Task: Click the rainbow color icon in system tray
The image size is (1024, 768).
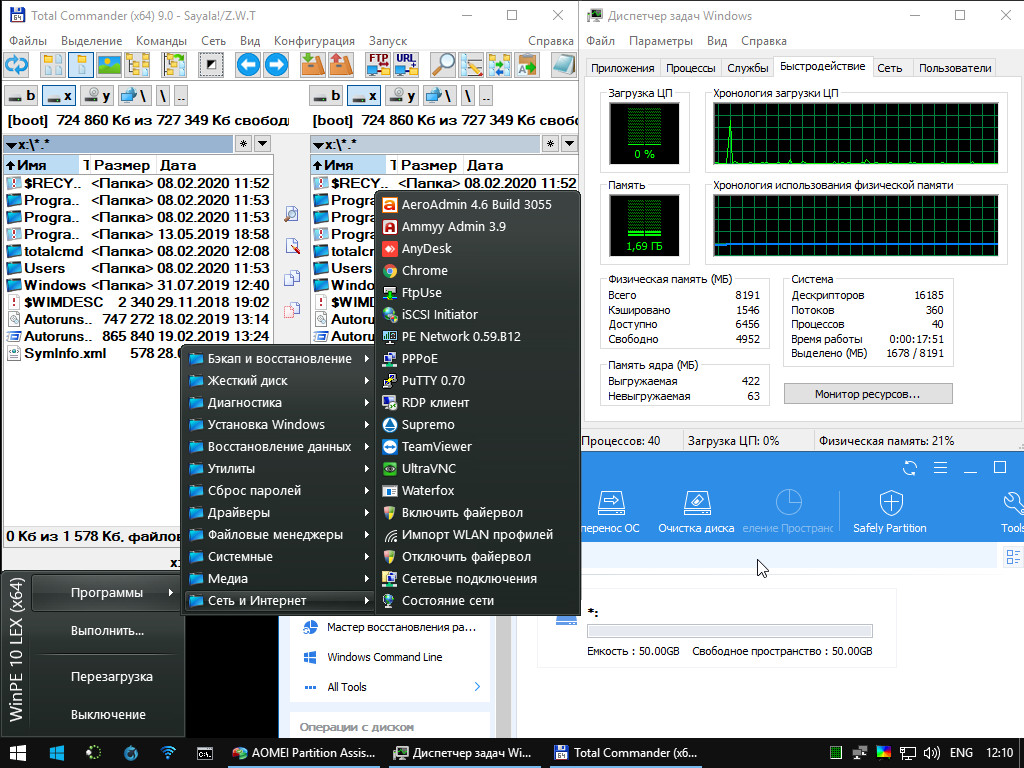Action: click(x=884, y=752)
